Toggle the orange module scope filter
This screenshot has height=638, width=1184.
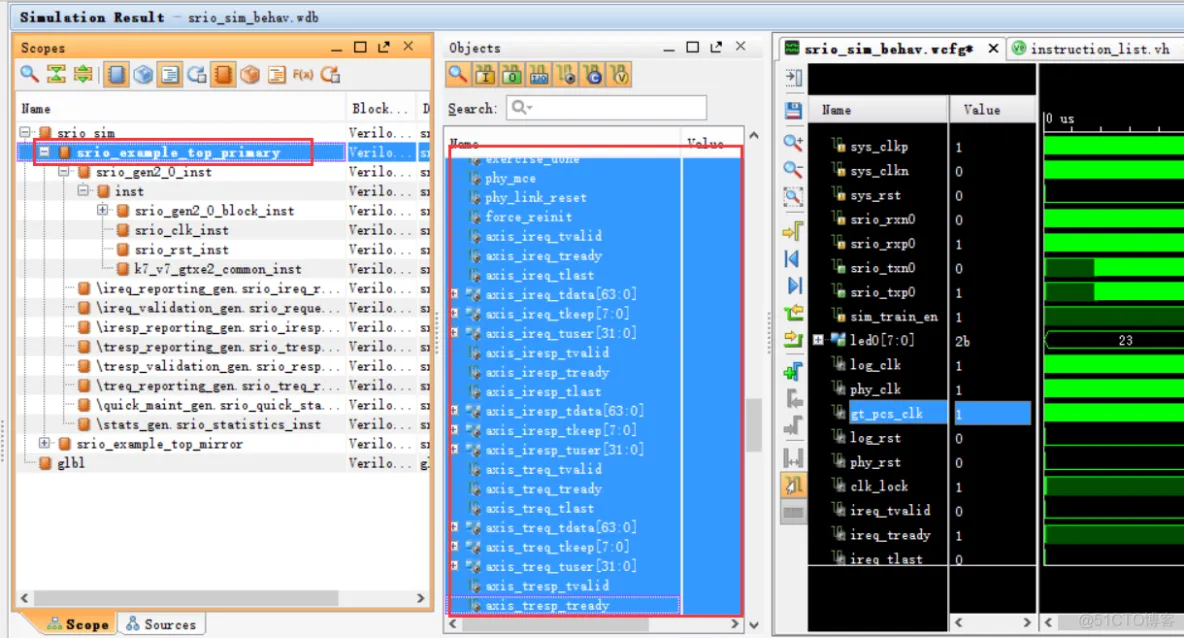tap(223, 74)
